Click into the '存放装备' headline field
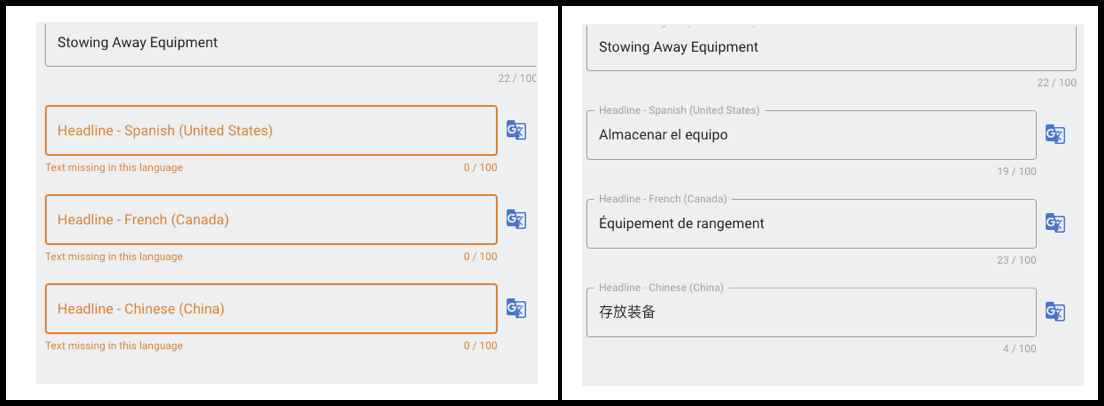Viewport: 1104px width, 406px height. [x=810, y=313]
